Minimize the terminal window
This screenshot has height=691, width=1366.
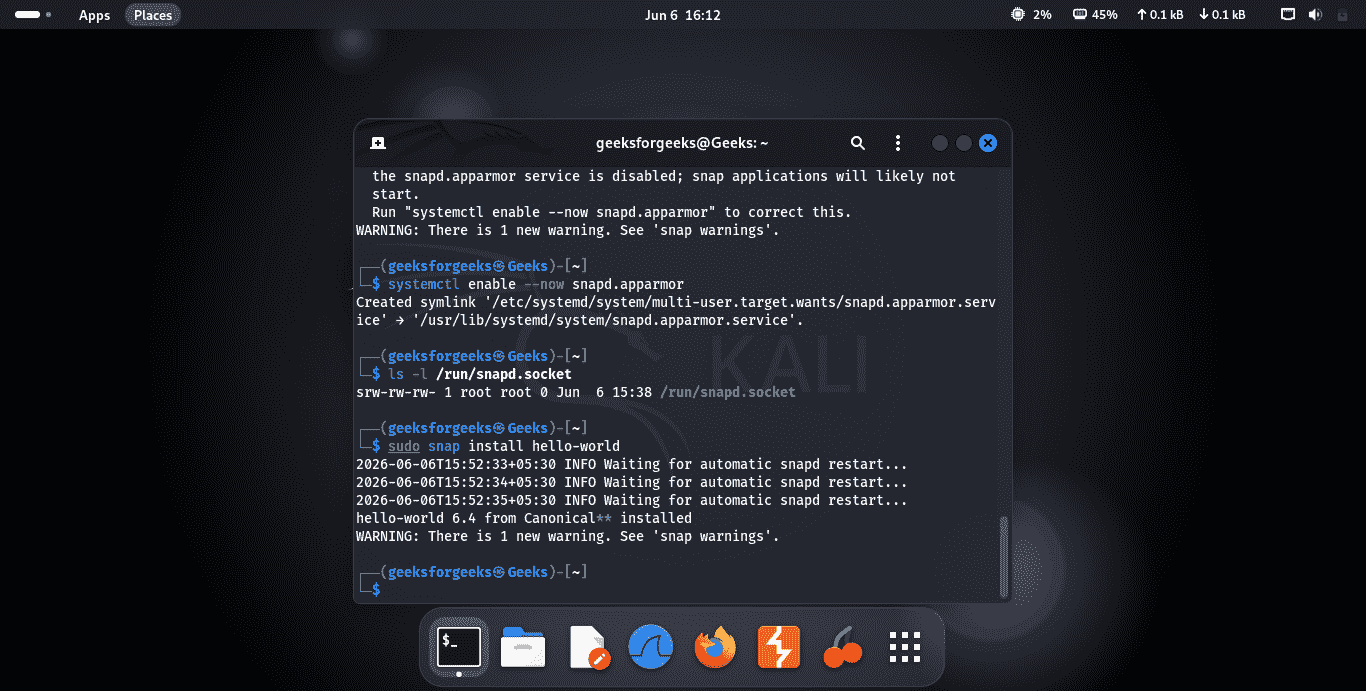939,143
